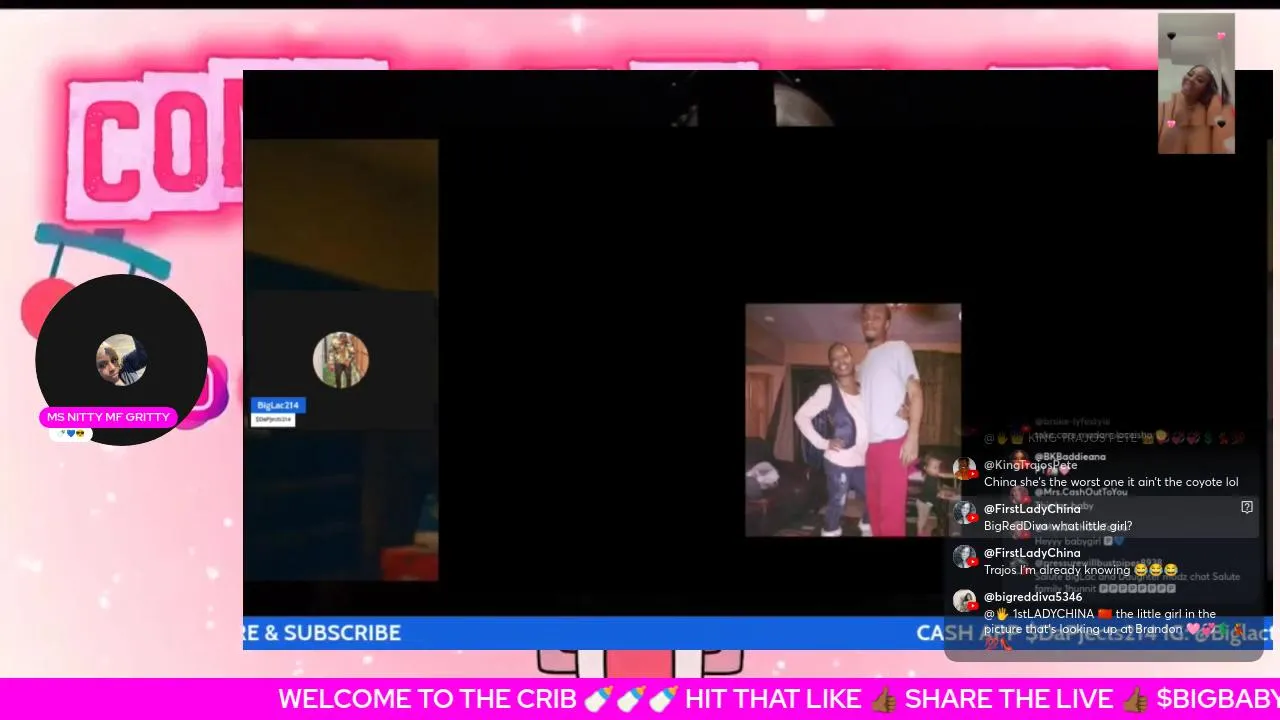Select the BigLac214 name tag
This screenshot has width=1280, height=720.
point(278,405)
